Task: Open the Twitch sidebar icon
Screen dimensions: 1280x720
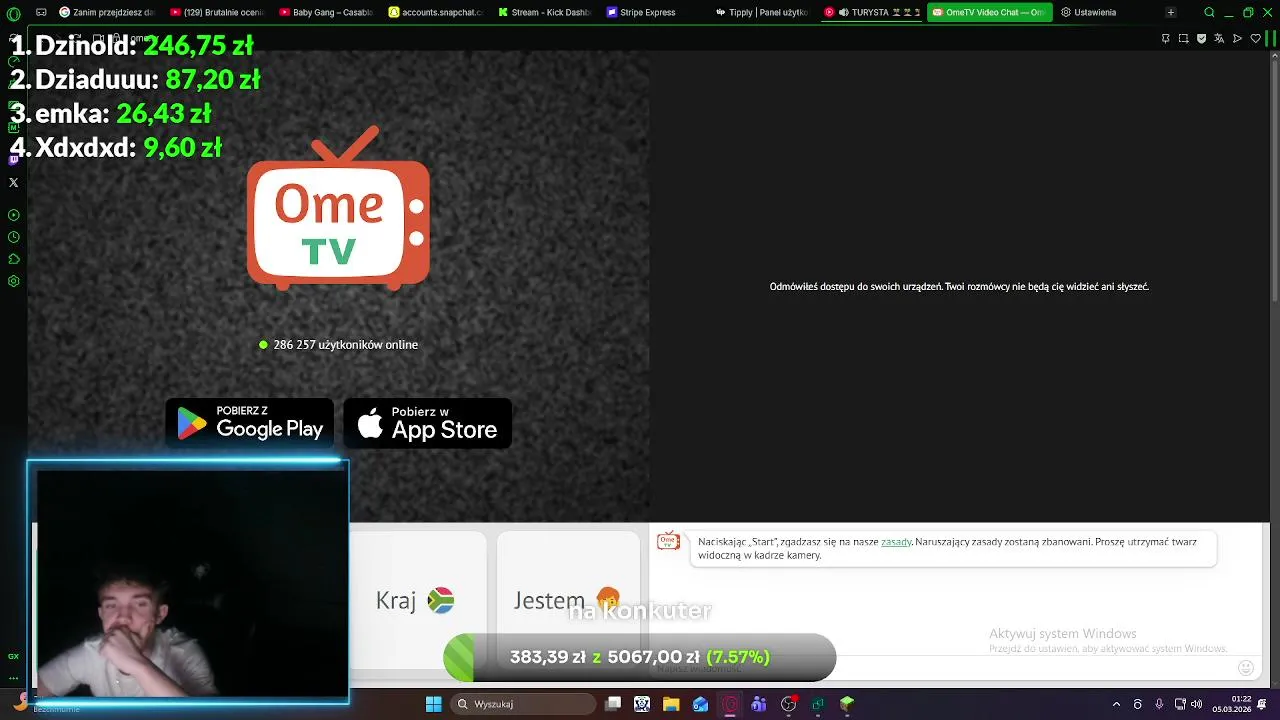Action: [x=13, y=160]
